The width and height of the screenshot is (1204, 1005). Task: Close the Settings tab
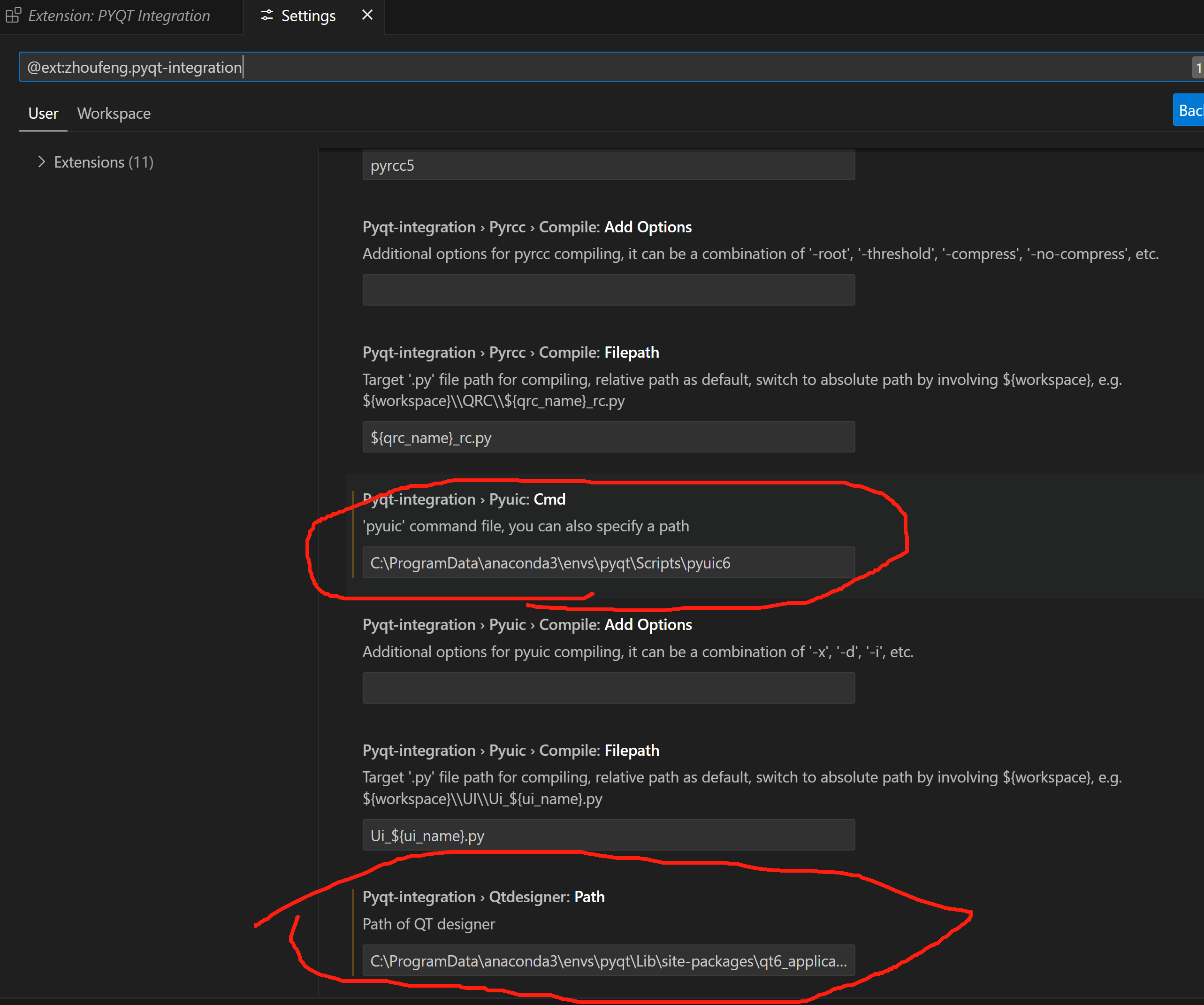click(x=367, y=15)
